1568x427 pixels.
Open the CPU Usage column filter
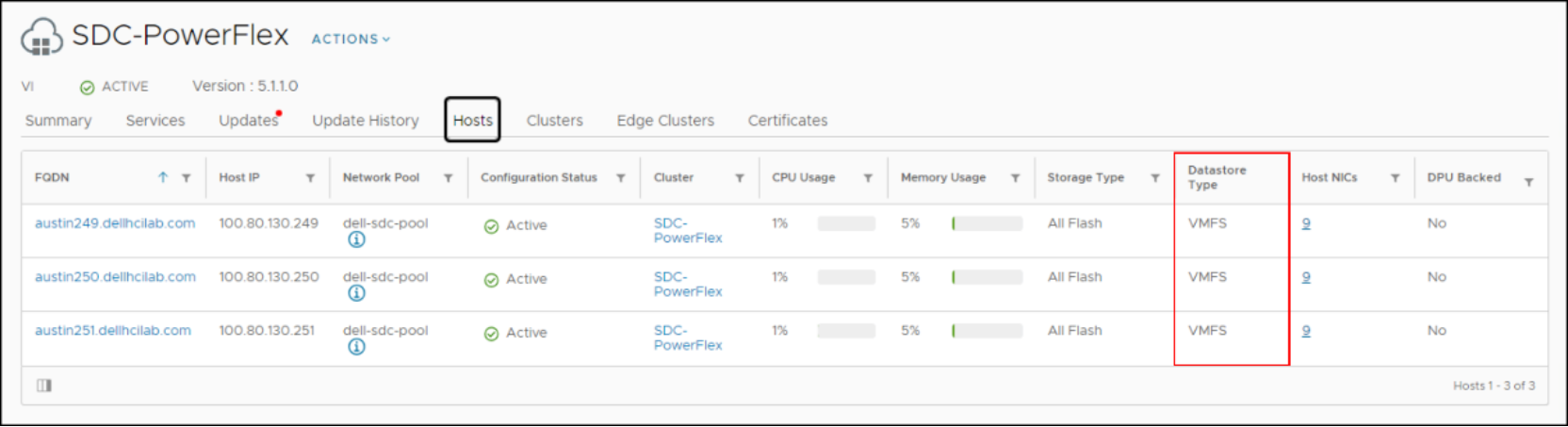868,178
